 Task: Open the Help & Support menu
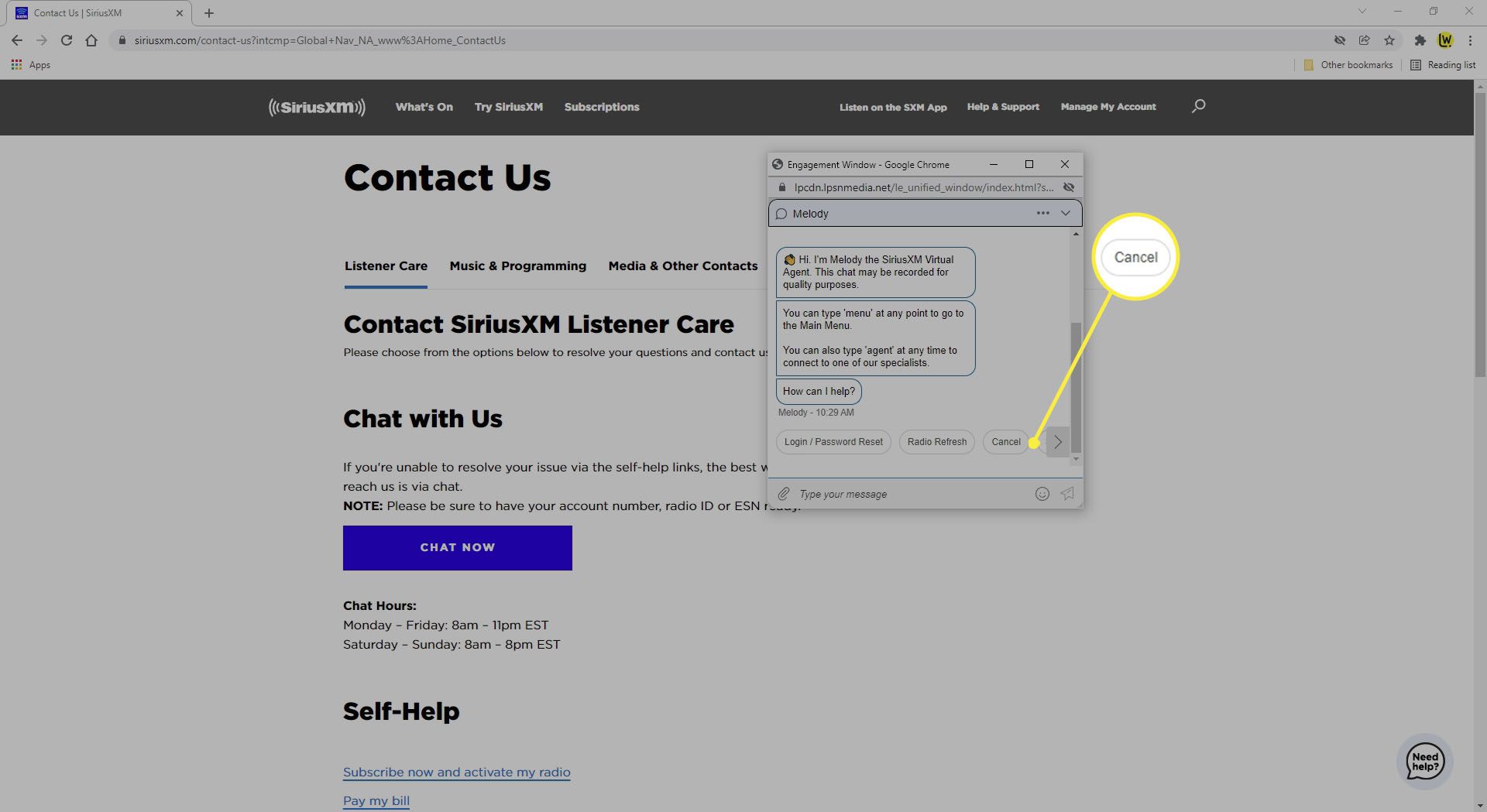[1003, 107]
